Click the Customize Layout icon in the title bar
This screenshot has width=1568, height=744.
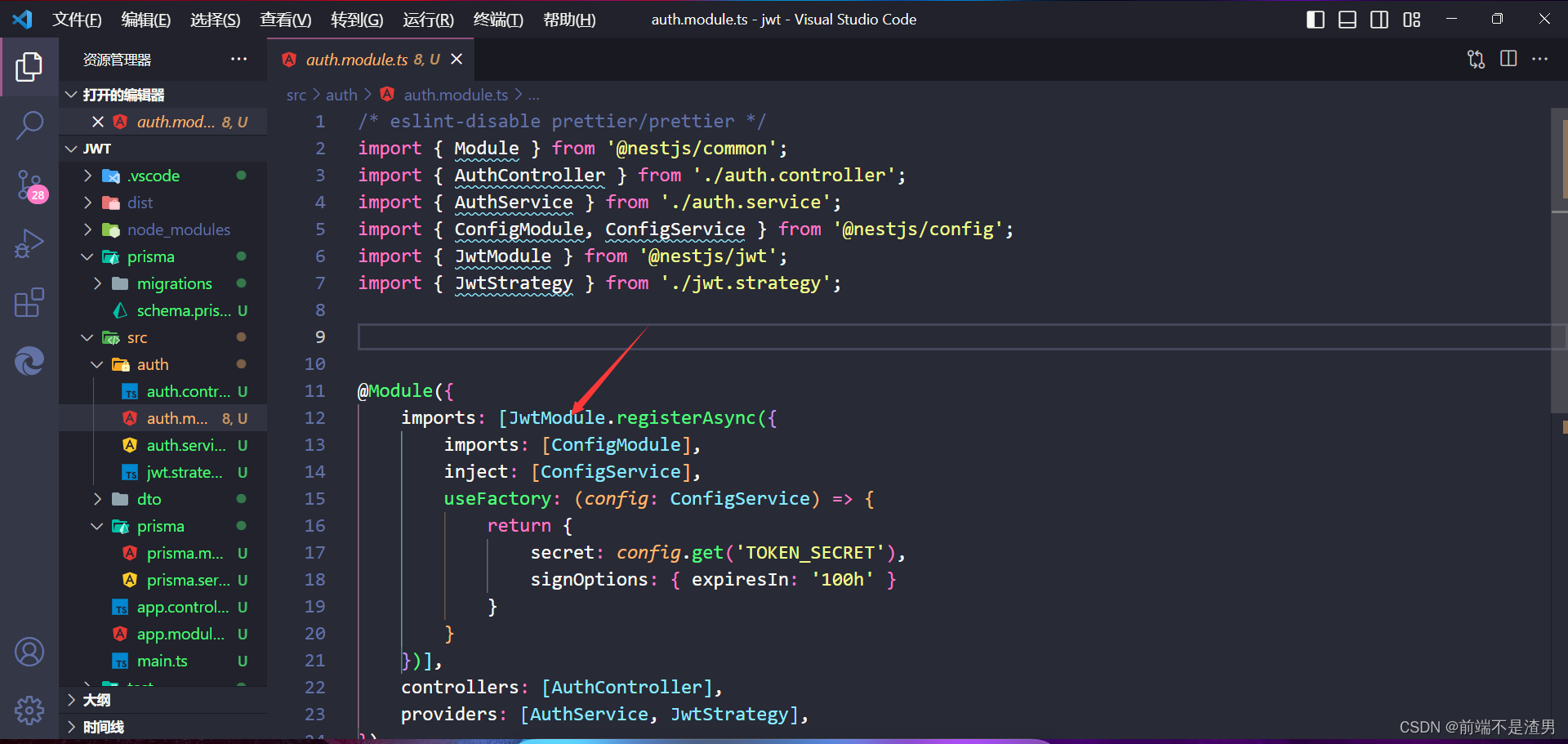tap(1412, 19)
